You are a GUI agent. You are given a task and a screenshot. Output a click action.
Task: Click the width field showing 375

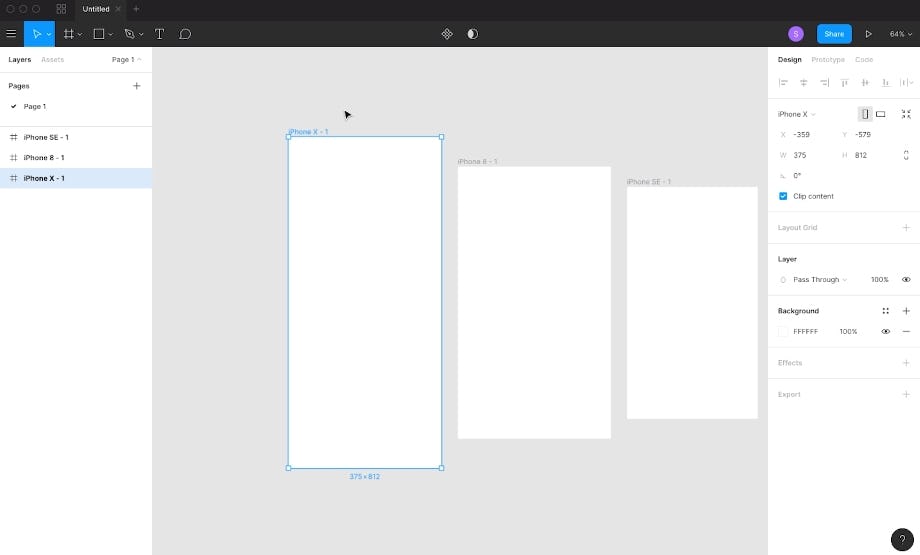tap(805, 155)
